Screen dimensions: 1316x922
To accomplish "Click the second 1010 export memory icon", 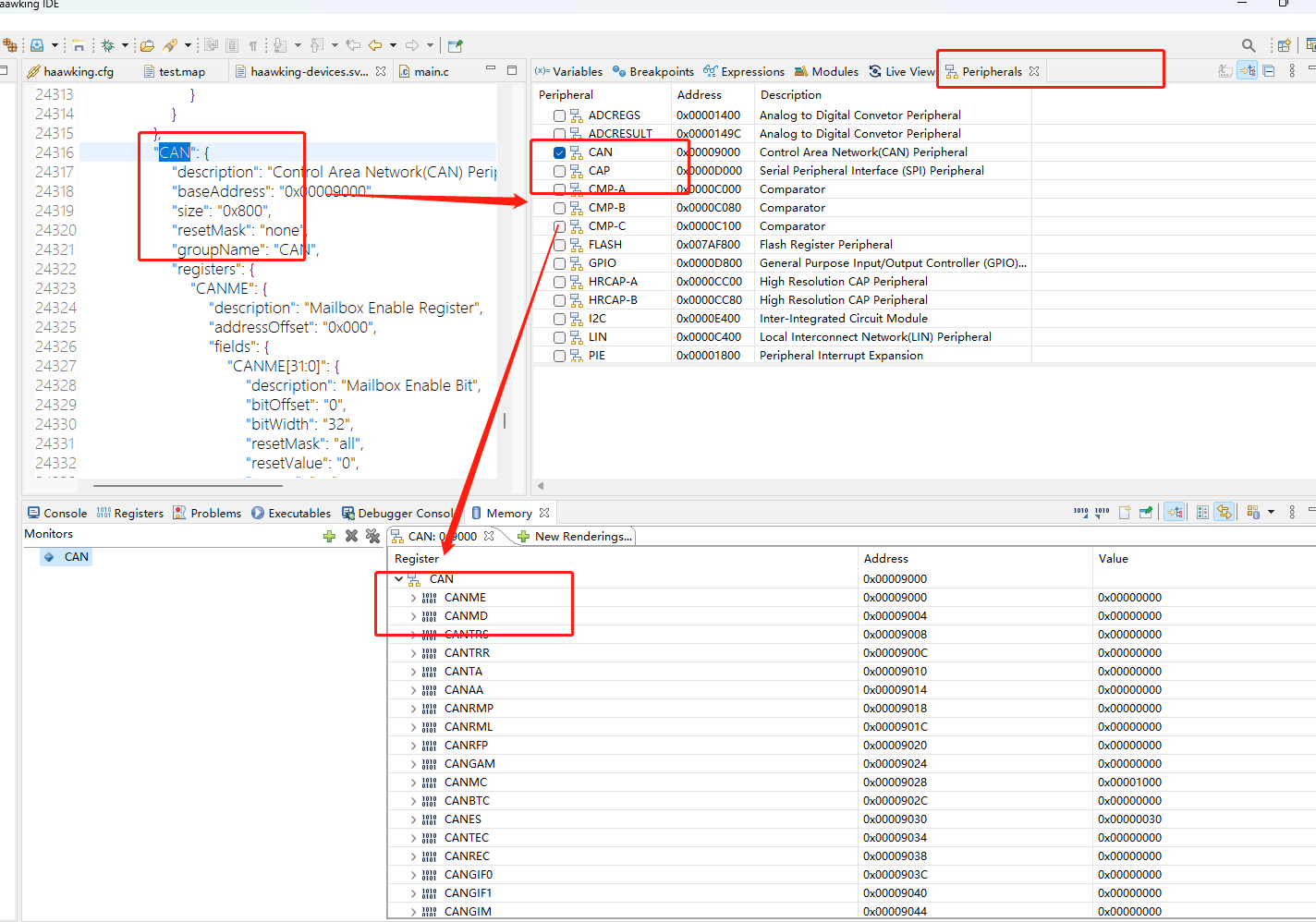I will pos(1102,512).
